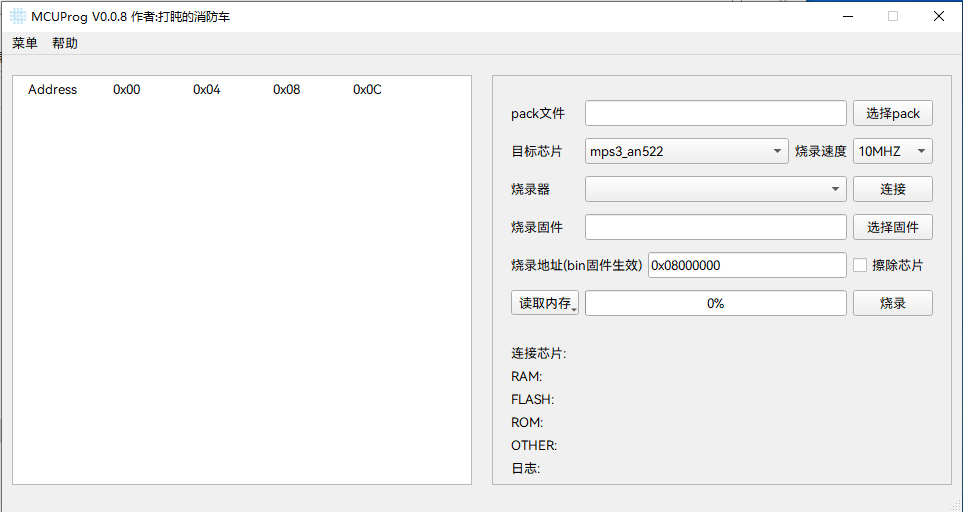963x512 pixels.
Task: Open the 烧录速度 dropdown set to 10MHZ
Action: point(892,151)
